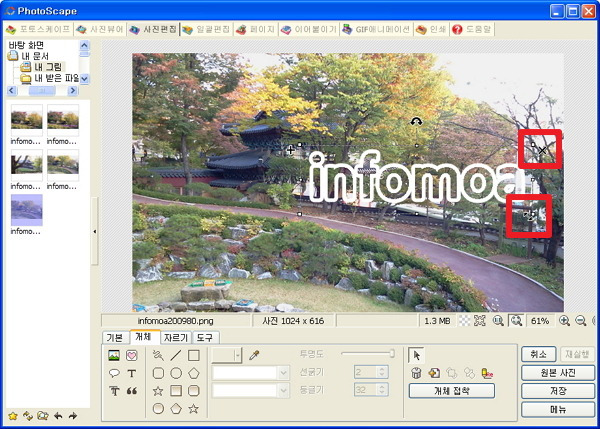Toggle the checkerboard transparency background icon
This screenshot has height=429, width=600.
pos(464,321)
